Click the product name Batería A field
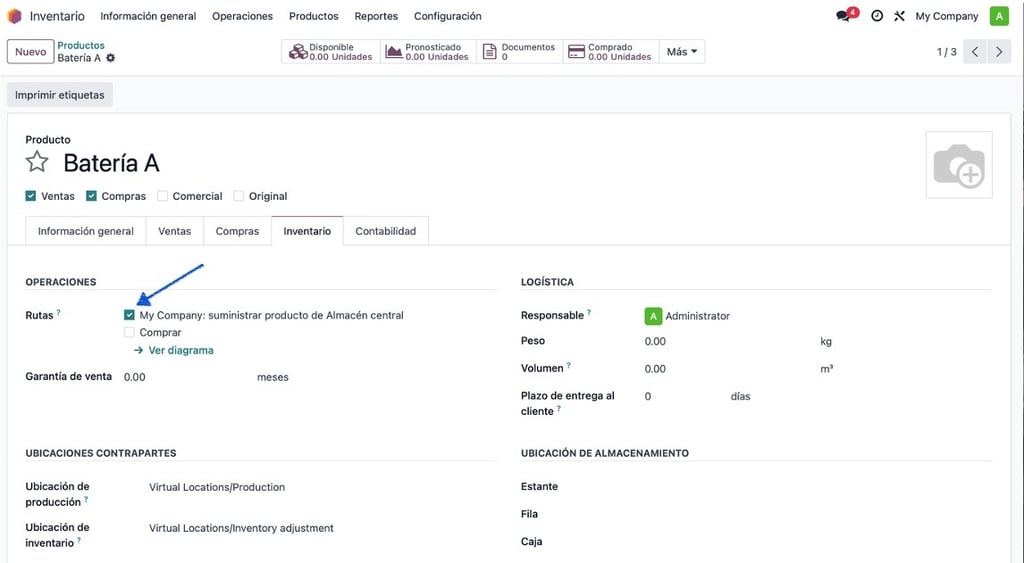Viewport: 1024px width, 563px height. pyautogui.click(x=111, y=163)
